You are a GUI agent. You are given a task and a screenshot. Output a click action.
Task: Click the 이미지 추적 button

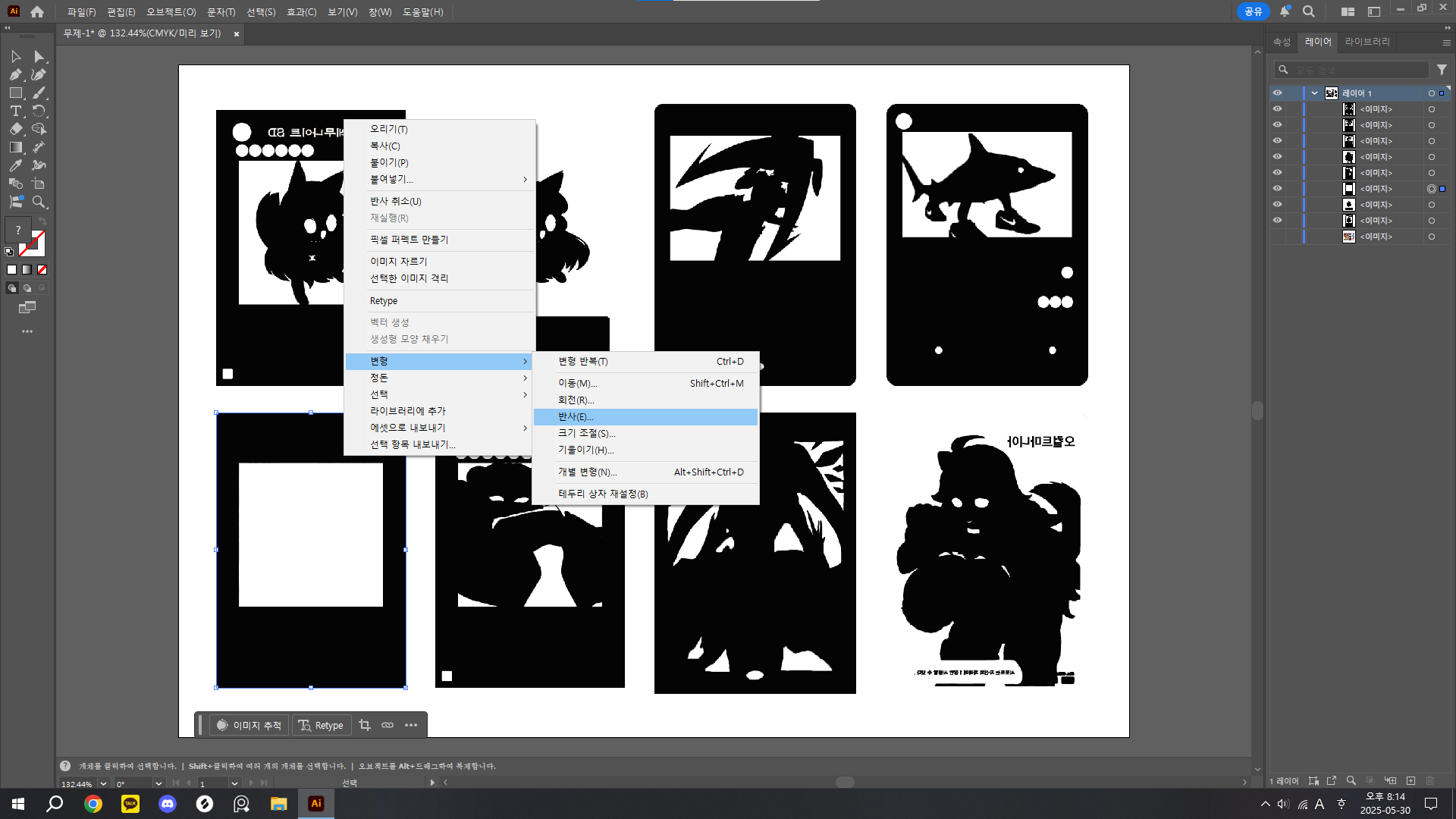pyautogui.click(x=249, y=726)
